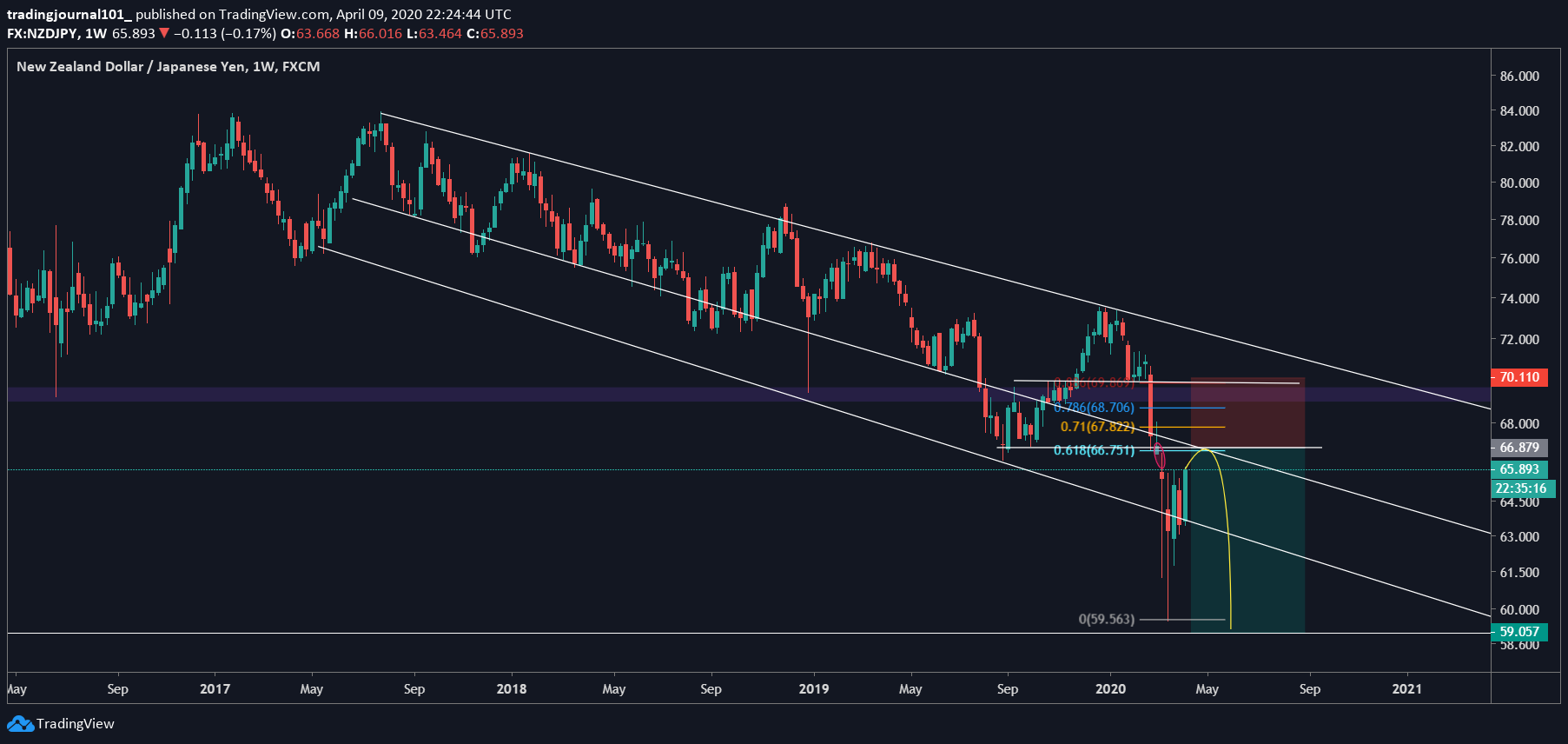
Task: Click the 0.786(68.706) Fibonacci level label
Action: (x=1095, y=408)
